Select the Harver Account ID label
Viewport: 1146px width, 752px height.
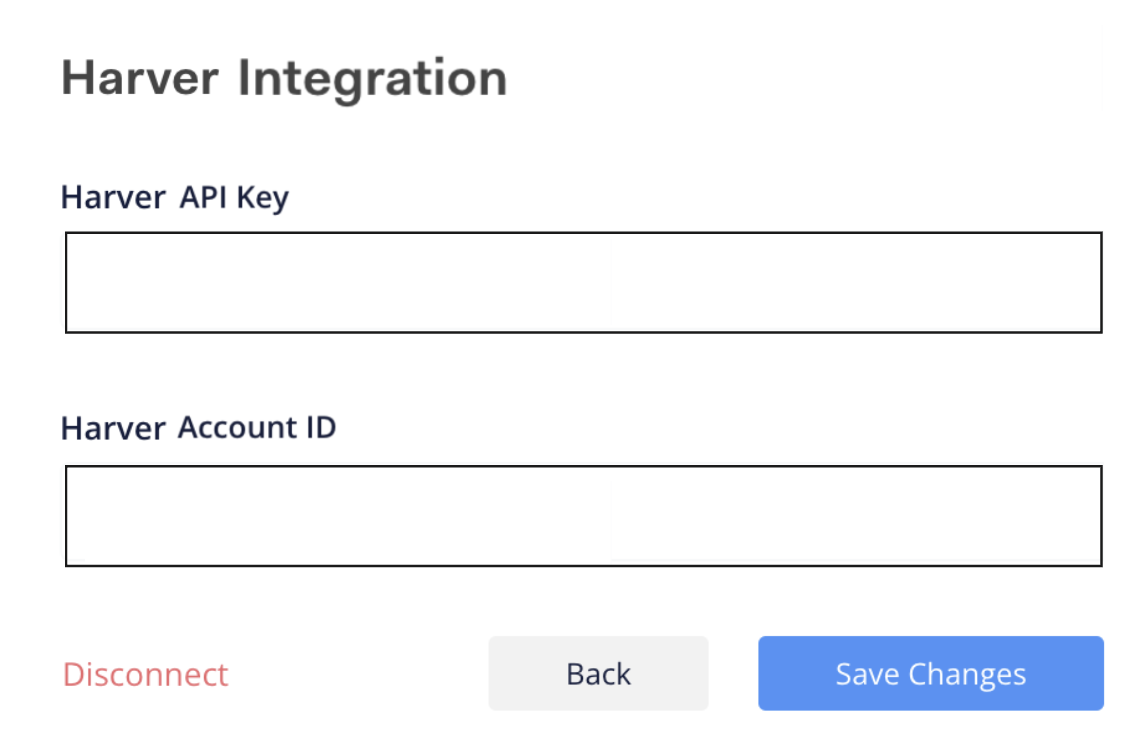(198, 428)
